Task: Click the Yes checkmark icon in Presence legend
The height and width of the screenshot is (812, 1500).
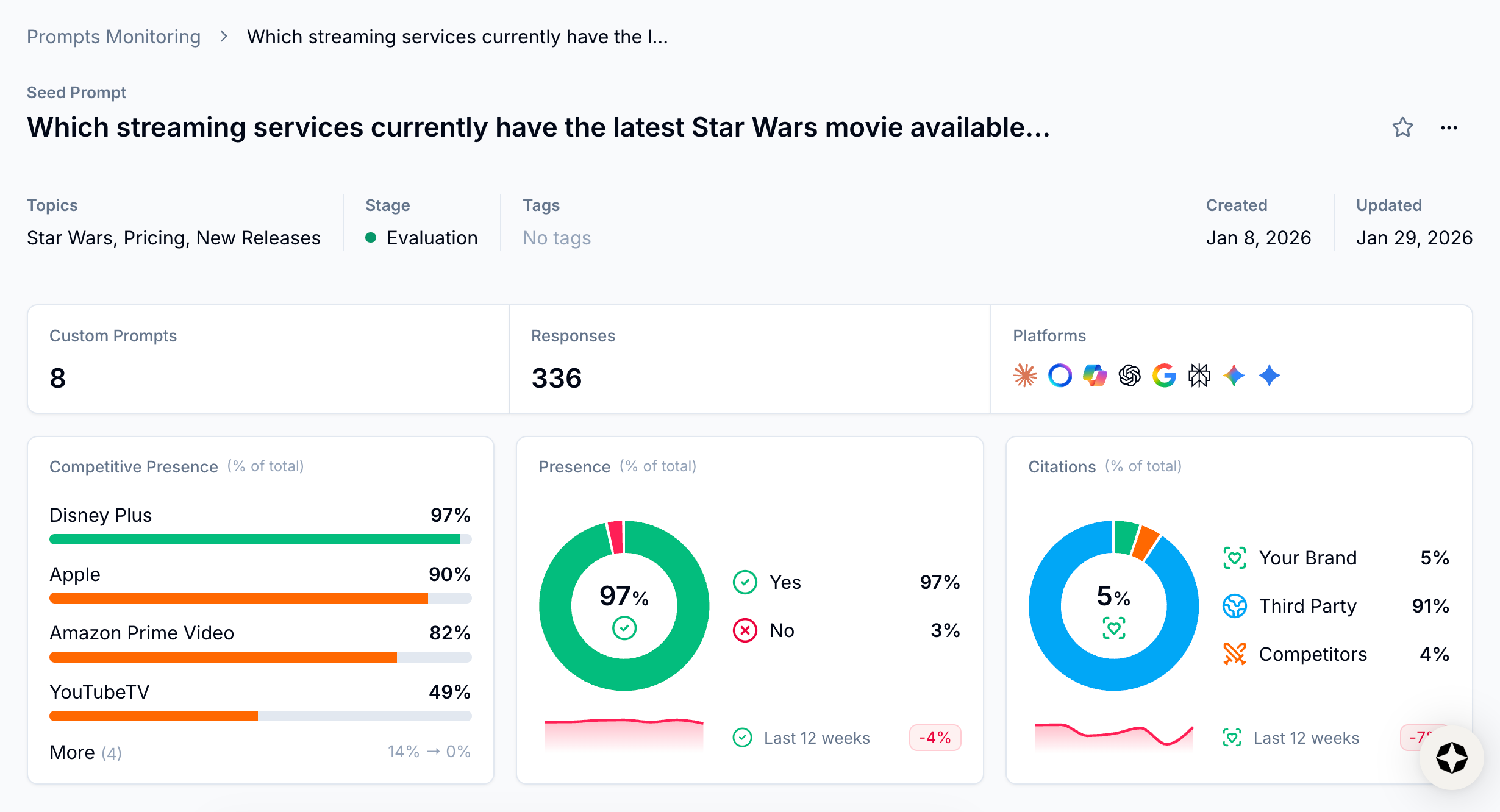Action: (745, 582)
